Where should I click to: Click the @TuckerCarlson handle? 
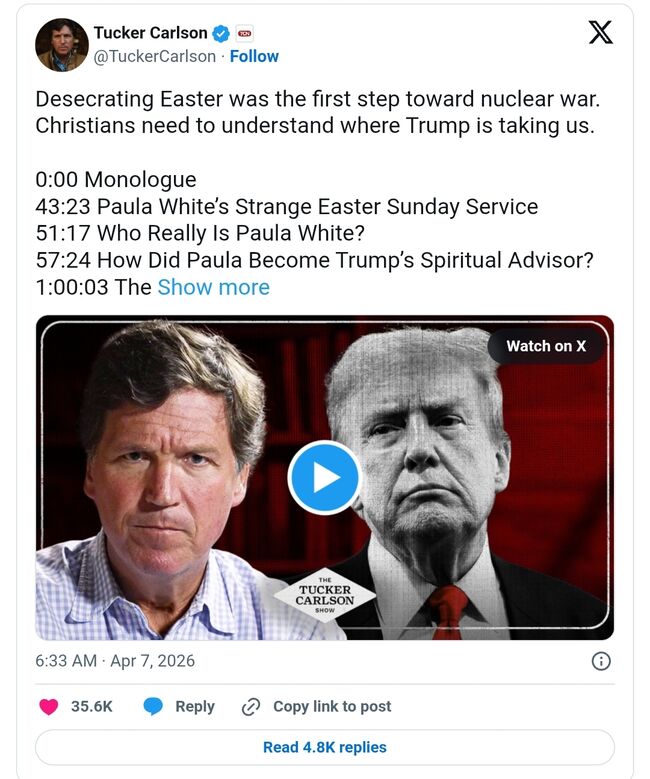pos(154,56)
